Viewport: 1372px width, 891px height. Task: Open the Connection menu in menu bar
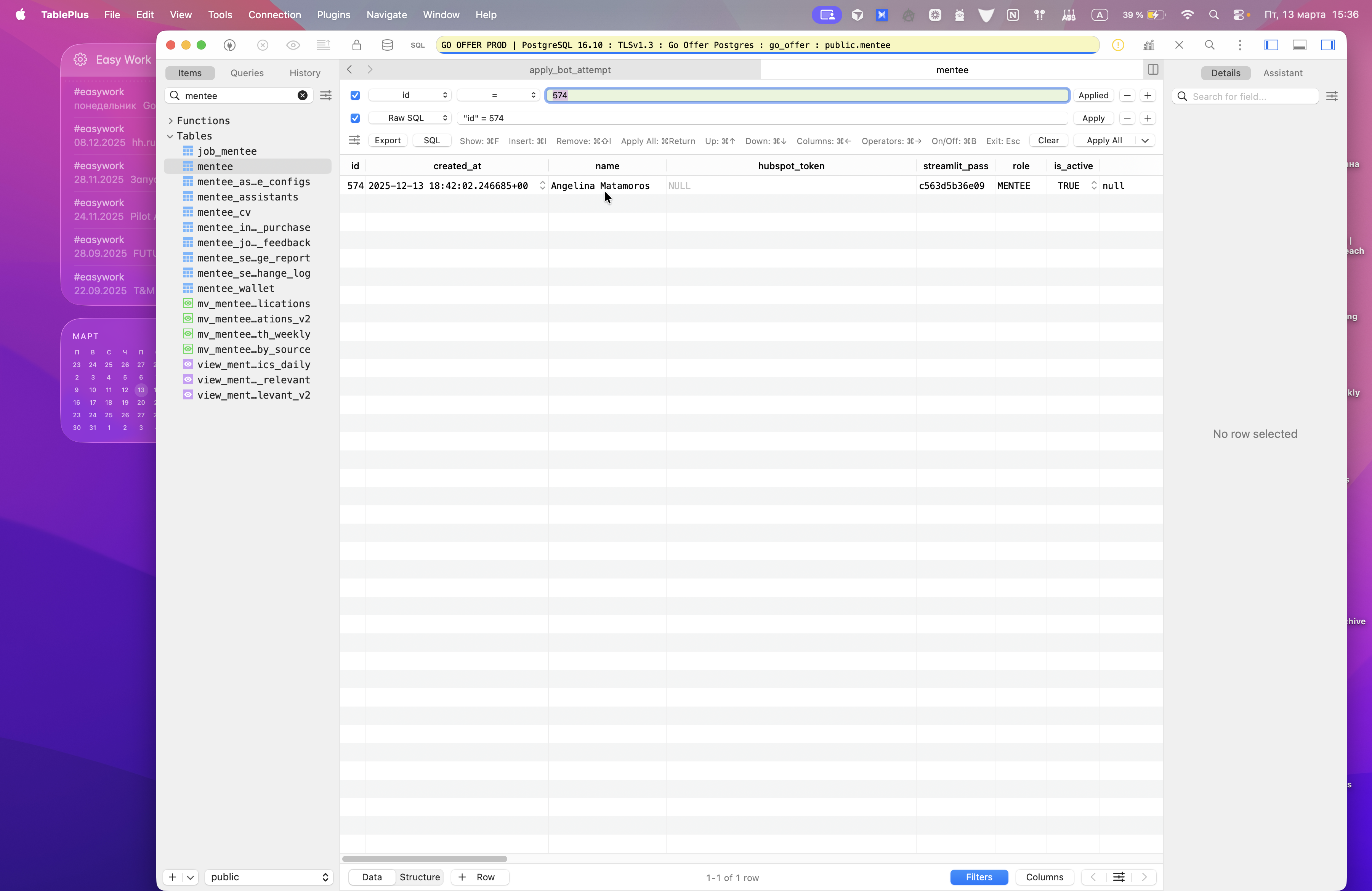274,15
